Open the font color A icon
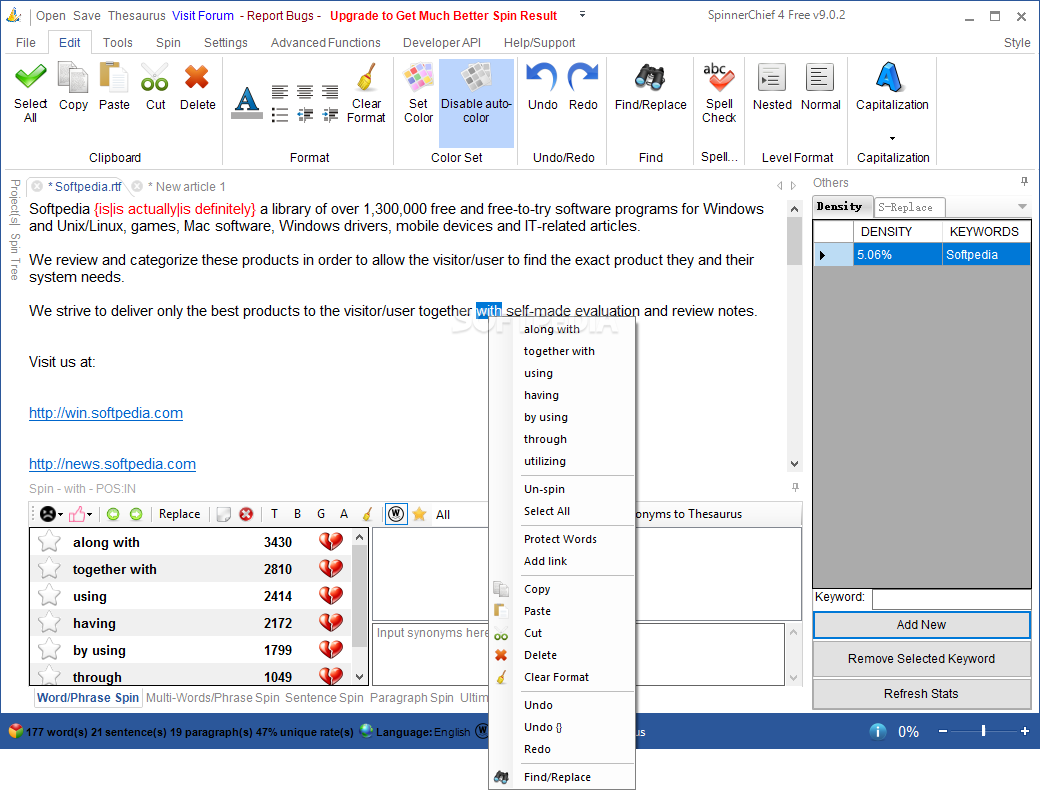Screen dimensions: 1040x790 click(247, 102)
